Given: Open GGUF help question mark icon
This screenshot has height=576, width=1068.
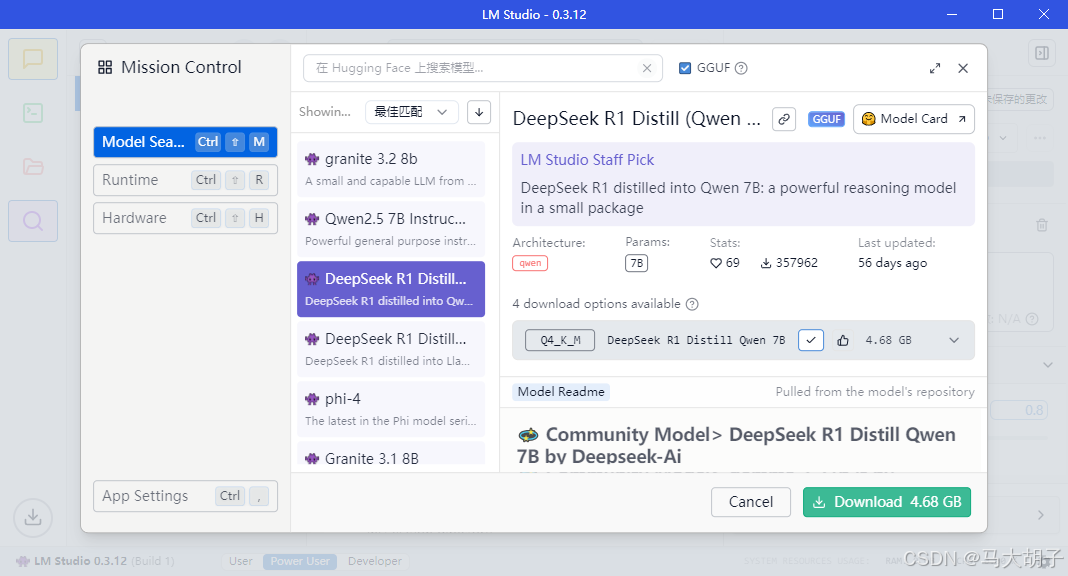Looking at the screenshot, I should 741,68.
